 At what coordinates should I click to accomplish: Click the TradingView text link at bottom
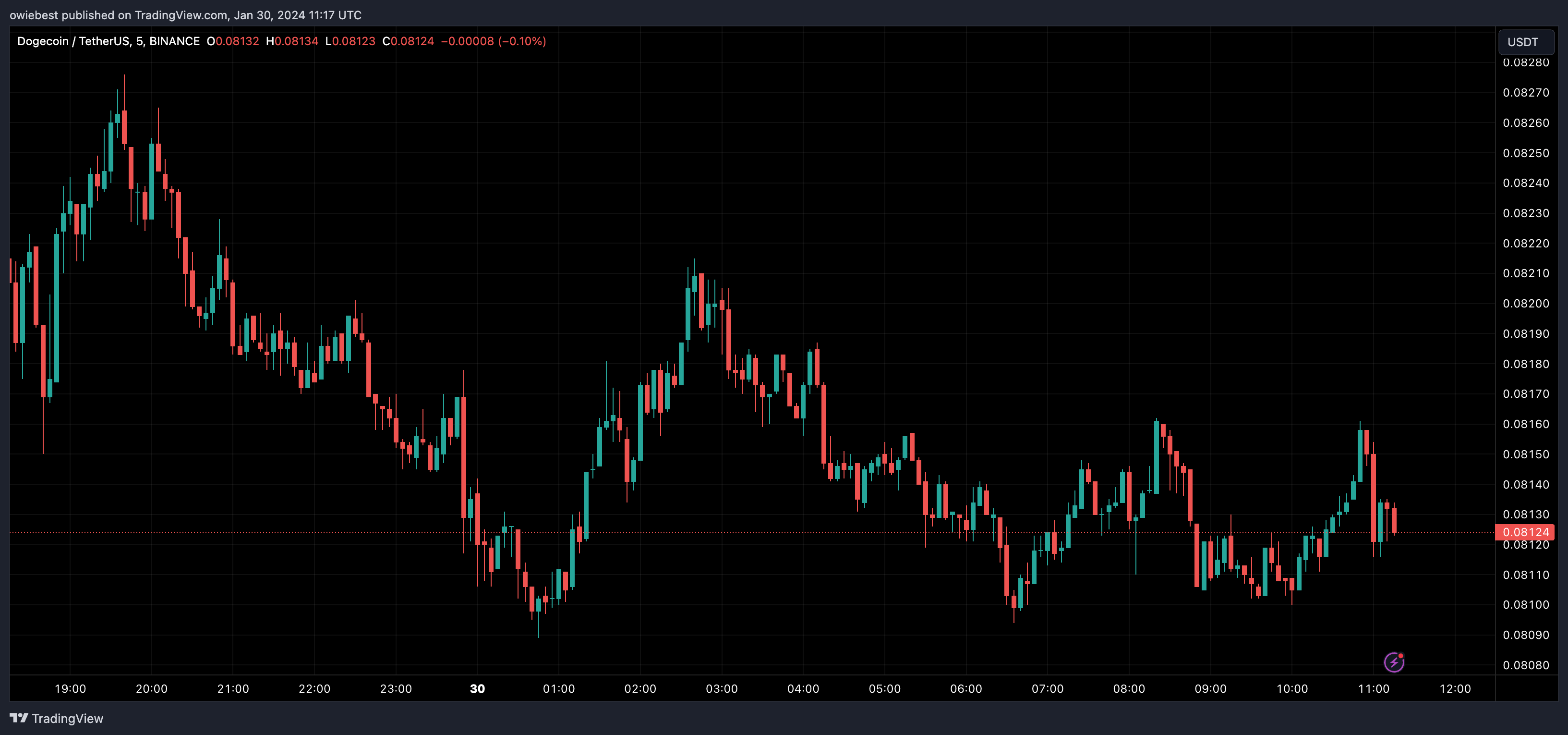[68, 719]
